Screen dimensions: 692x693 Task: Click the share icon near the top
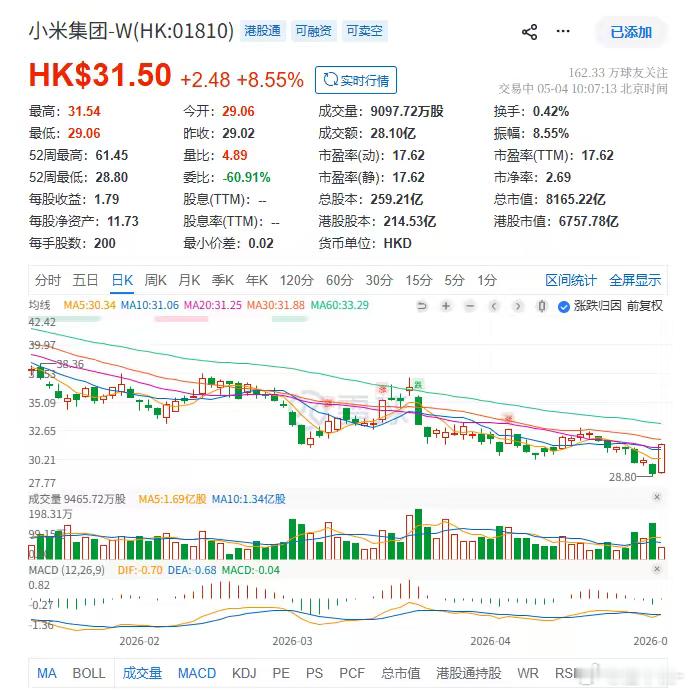[x=529, y=32]
